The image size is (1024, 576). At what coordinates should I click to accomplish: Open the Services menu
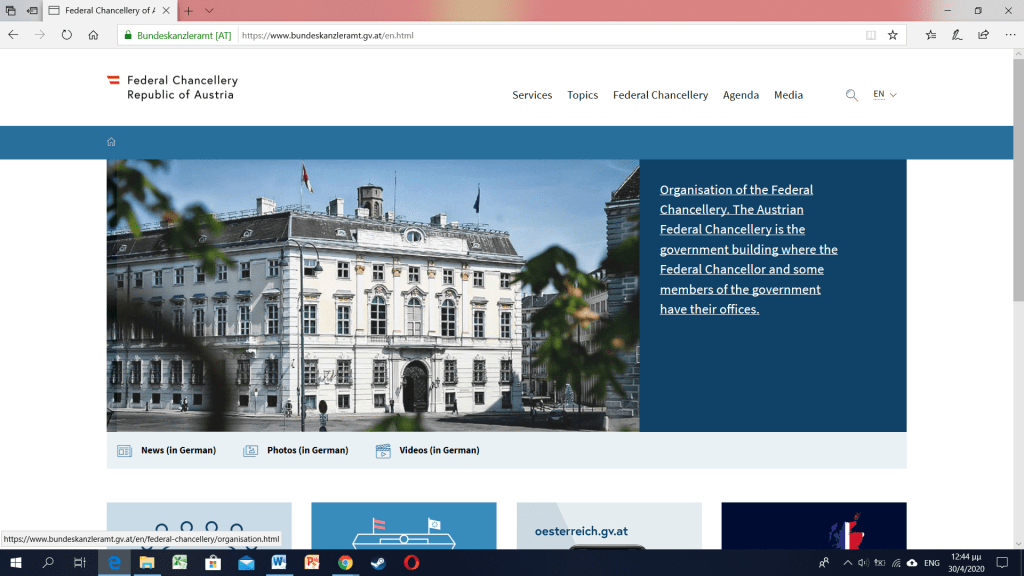pyautogui.click(x=532, y=95)
